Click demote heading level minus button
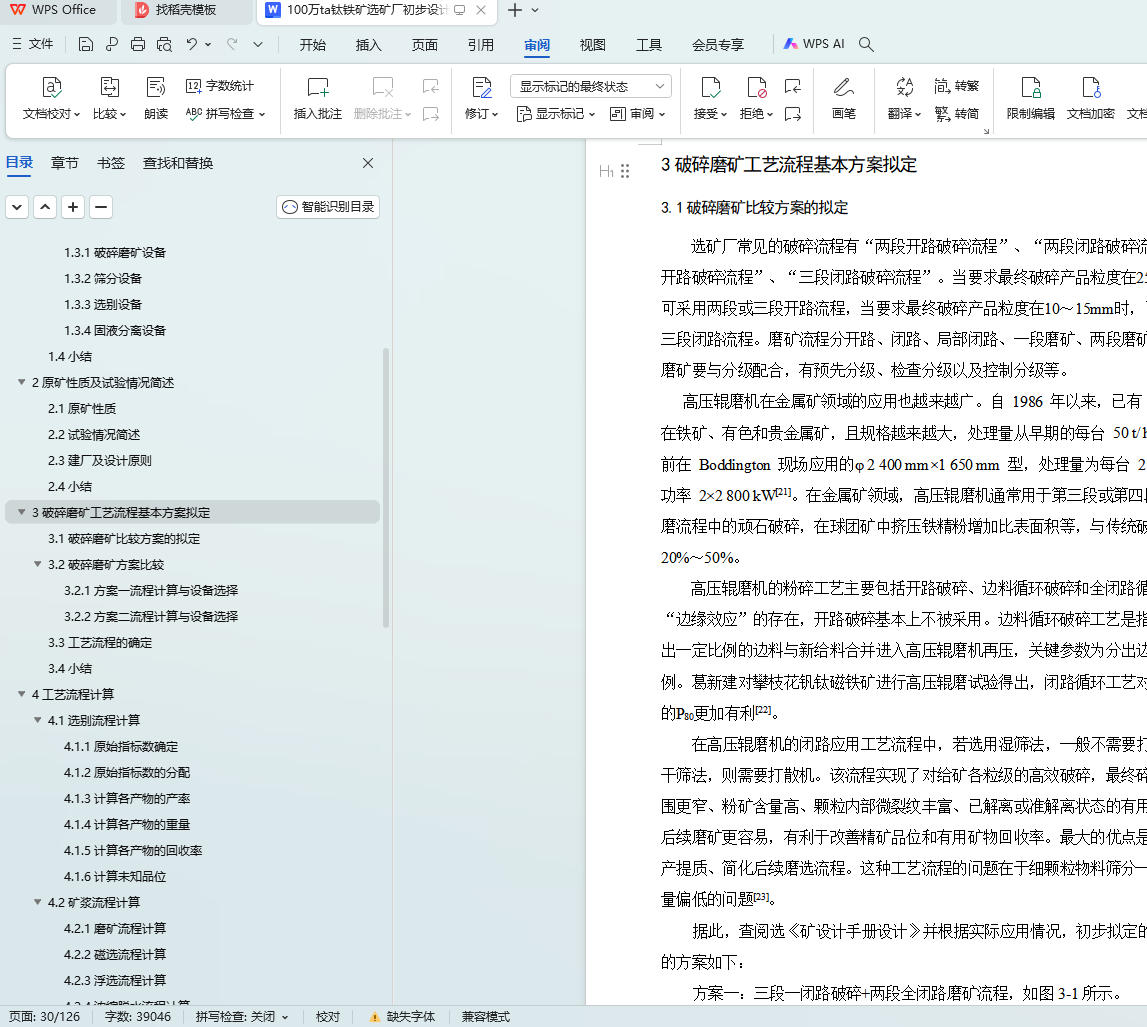Image resolution: width=1147 pixels, height=1027 pixels. point(101,207)
